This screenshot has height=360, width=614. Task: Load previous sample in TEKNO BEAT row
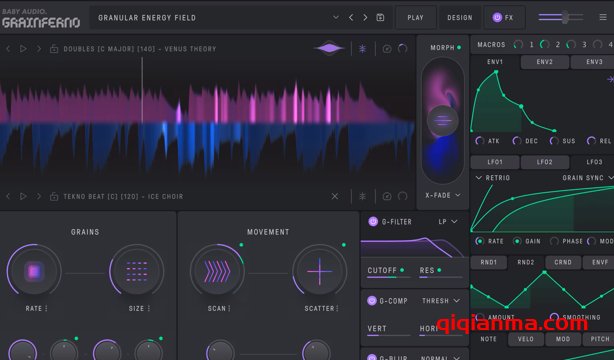coord(8,196)
